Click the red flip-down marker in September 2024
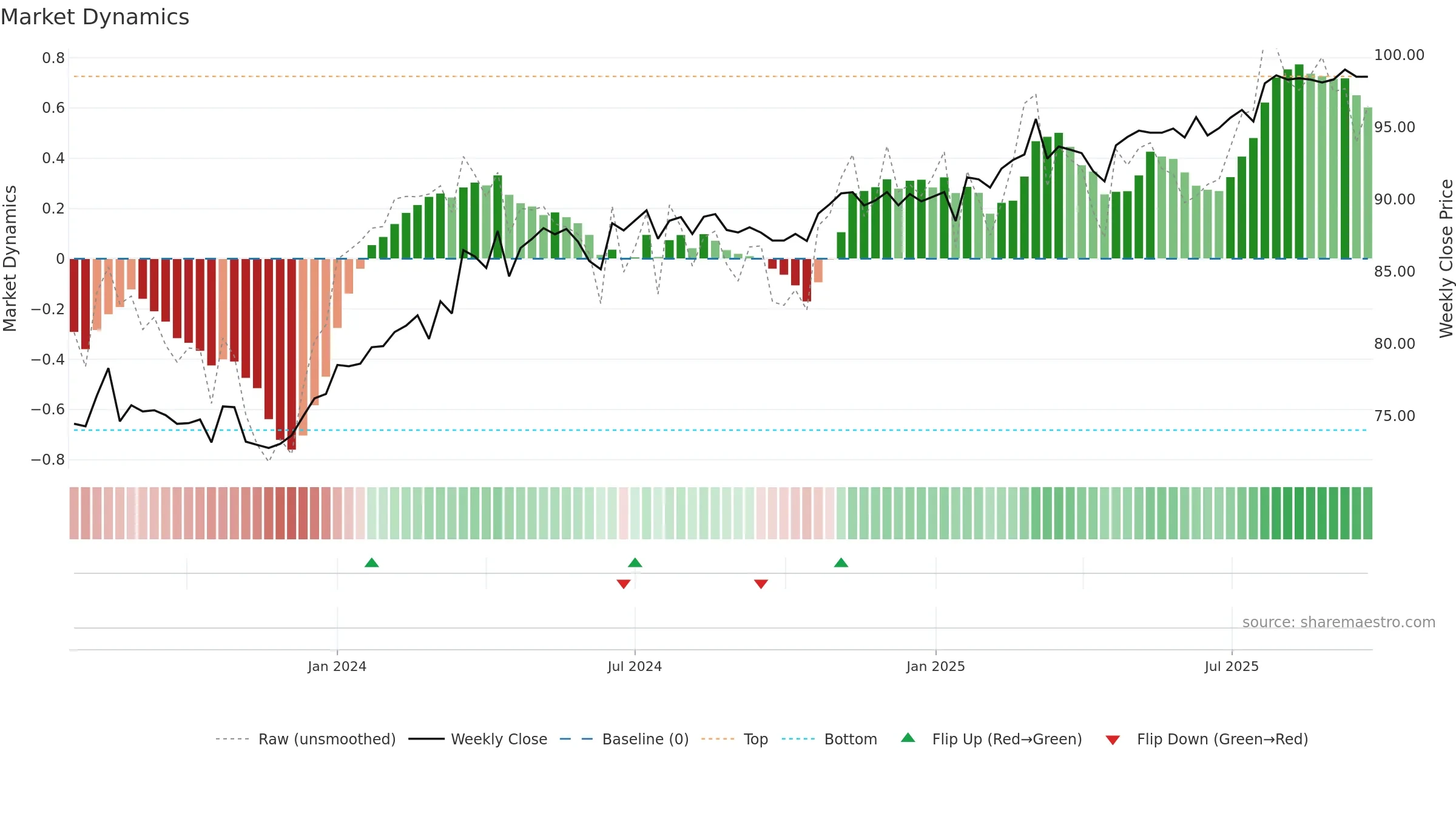This screenshot has height=819, width=1456. [761, 584]
